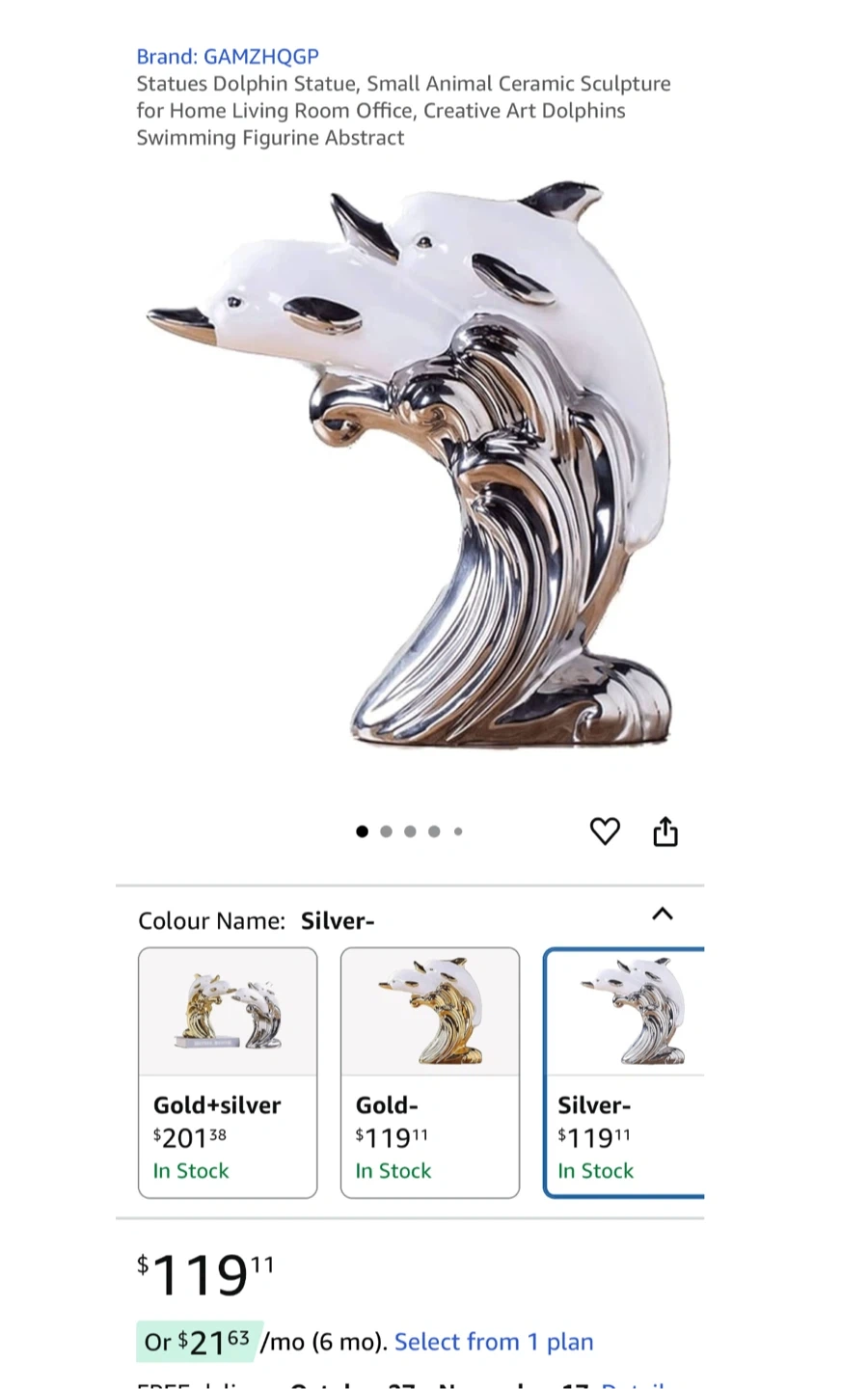
Task: Jump to the third image dot
Action: [410, 831]
